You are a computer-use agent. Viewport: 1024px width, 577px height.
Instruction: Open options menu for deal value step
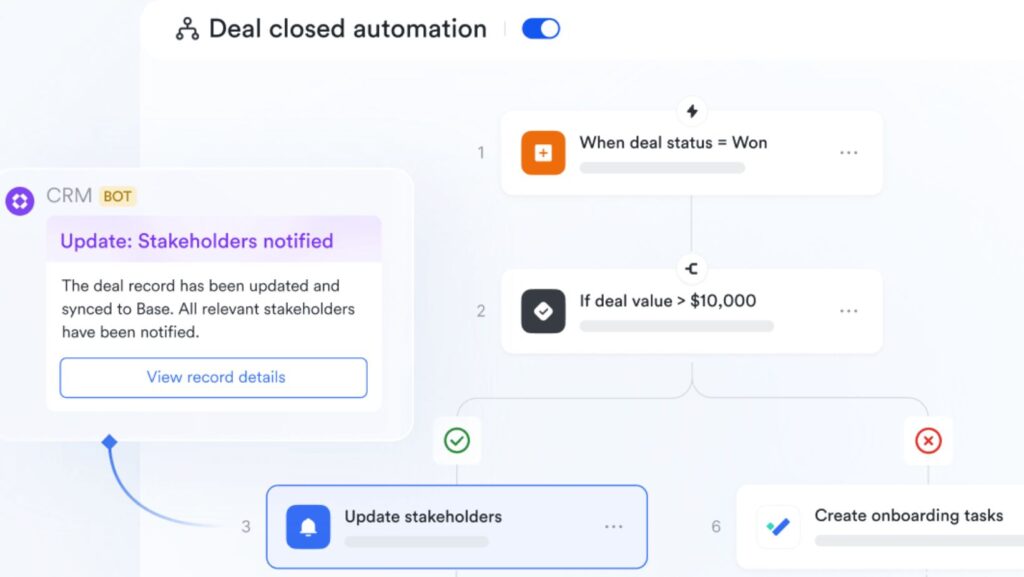(849, 311)
